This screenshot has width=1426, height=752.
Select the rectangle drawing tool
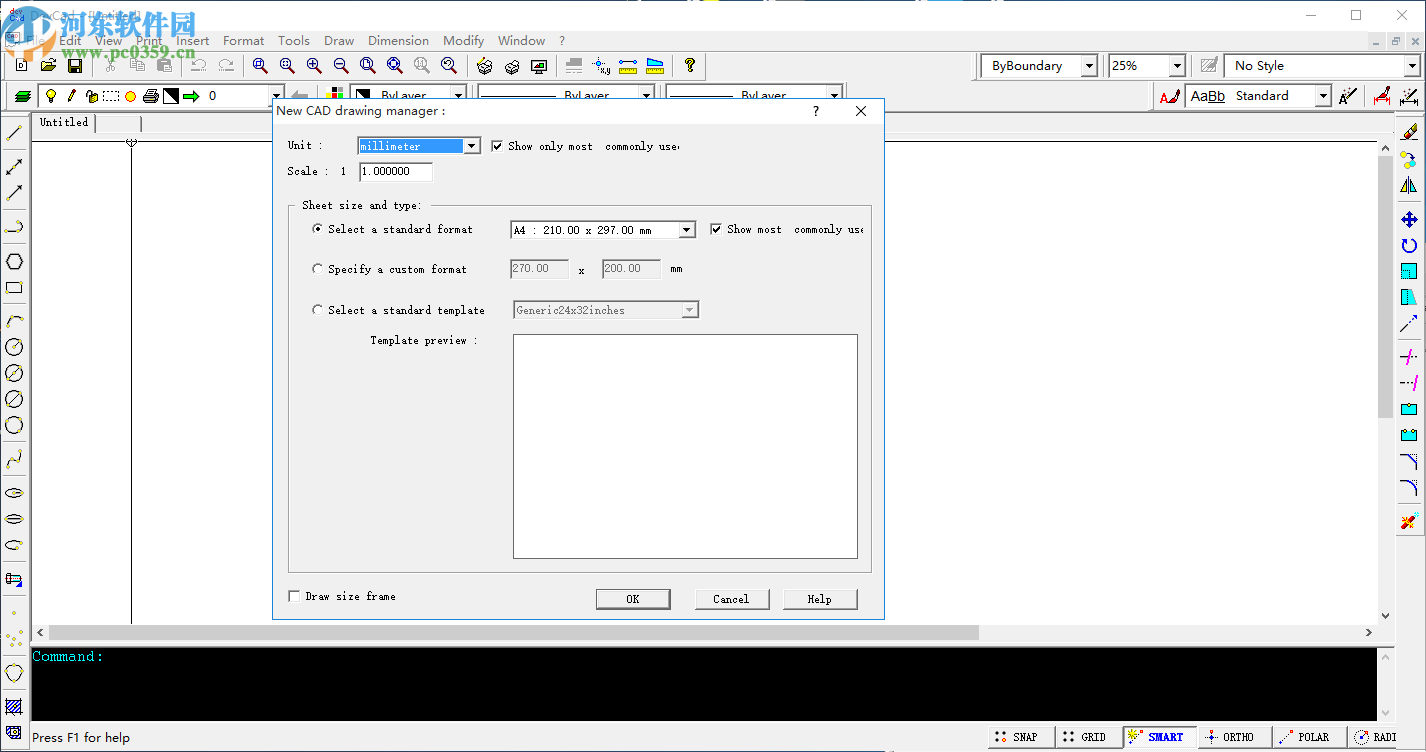coord(14,288)
